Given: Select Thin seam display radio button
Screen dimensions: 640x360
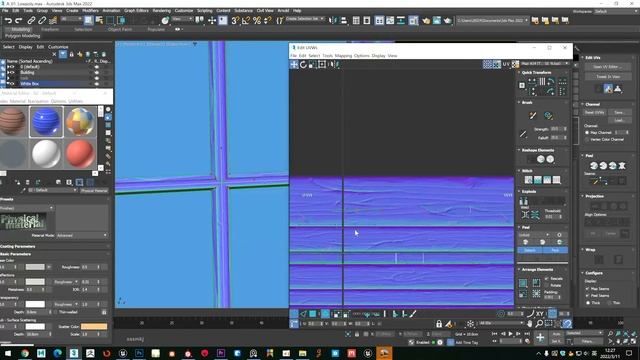Looking at the screenshot, I should coord(609,303).
